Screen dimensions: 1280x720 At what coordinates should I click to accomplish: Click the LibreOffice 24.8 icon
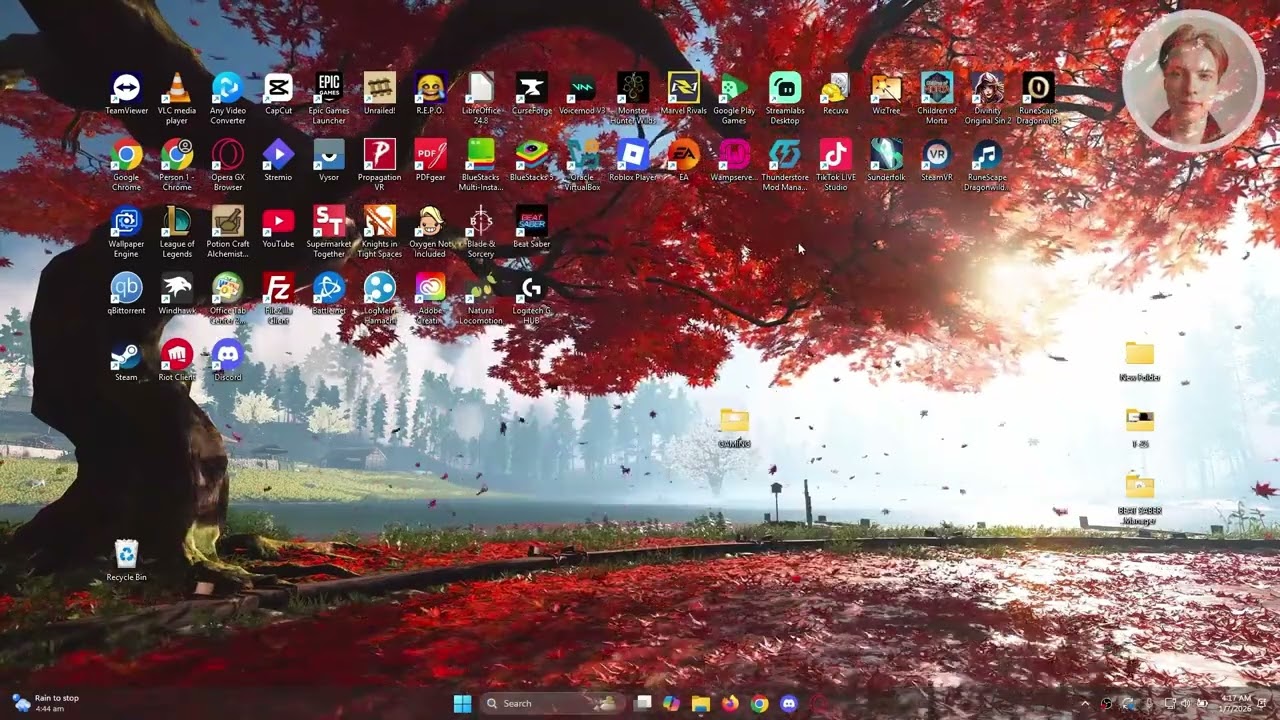(481, 89)
